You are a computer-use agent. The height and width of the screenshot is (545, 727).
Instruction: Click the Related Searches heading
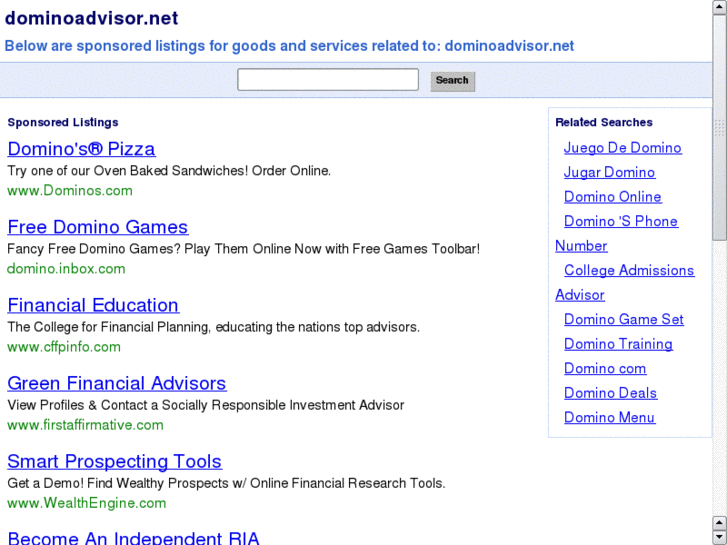point(604,122)
